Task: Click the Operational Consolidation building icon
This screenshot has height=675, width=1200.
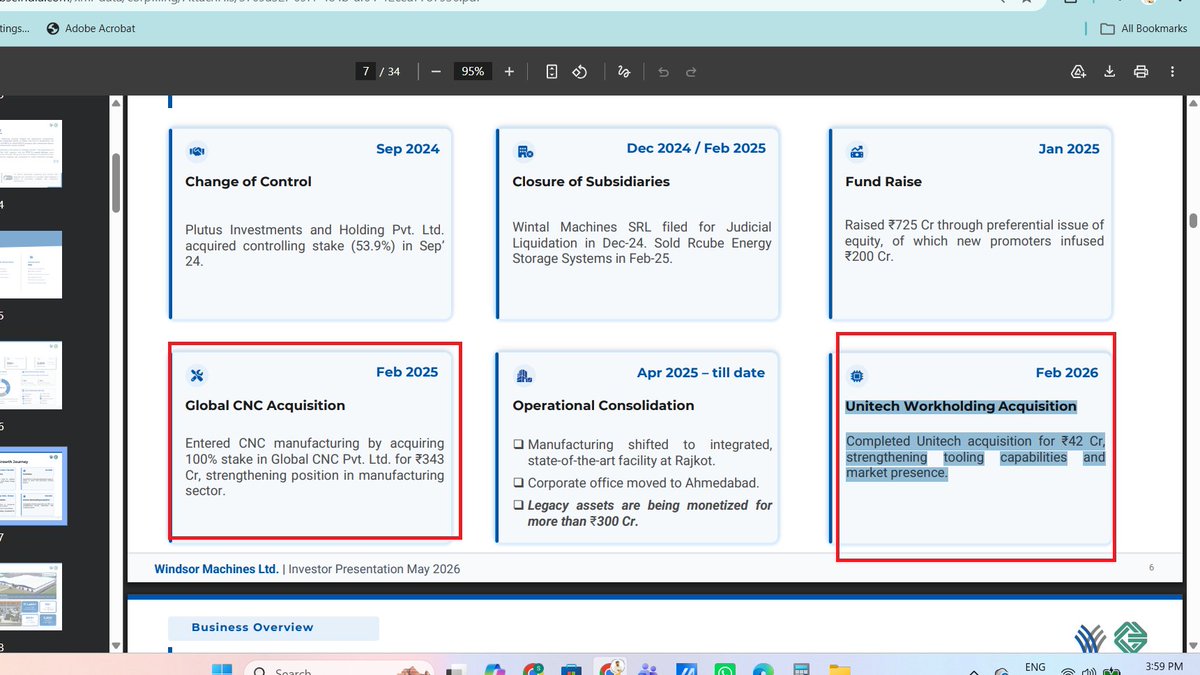Action: (524, 375)
